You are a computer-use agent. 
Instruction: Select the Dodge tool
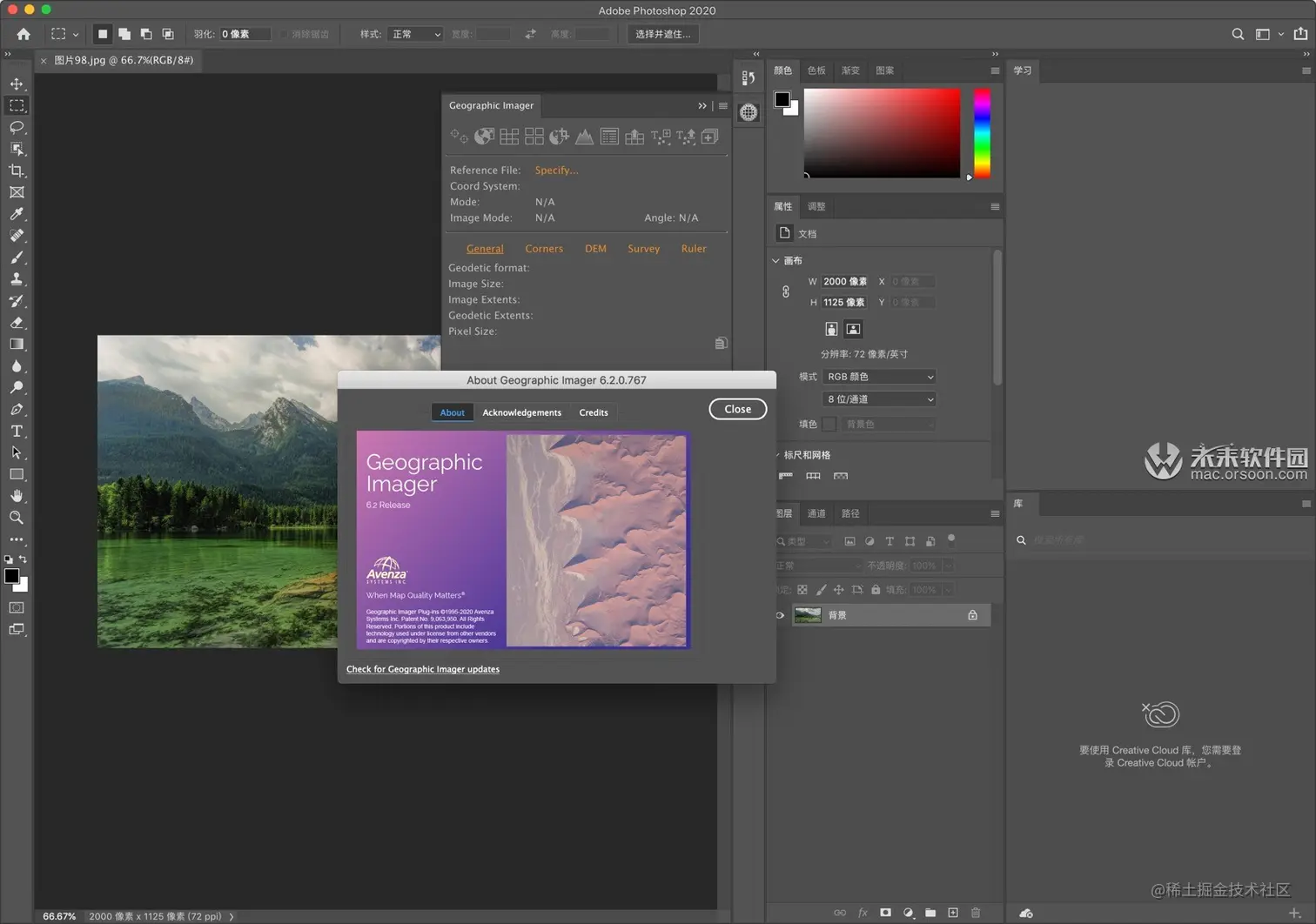click(x=17, y=387)
